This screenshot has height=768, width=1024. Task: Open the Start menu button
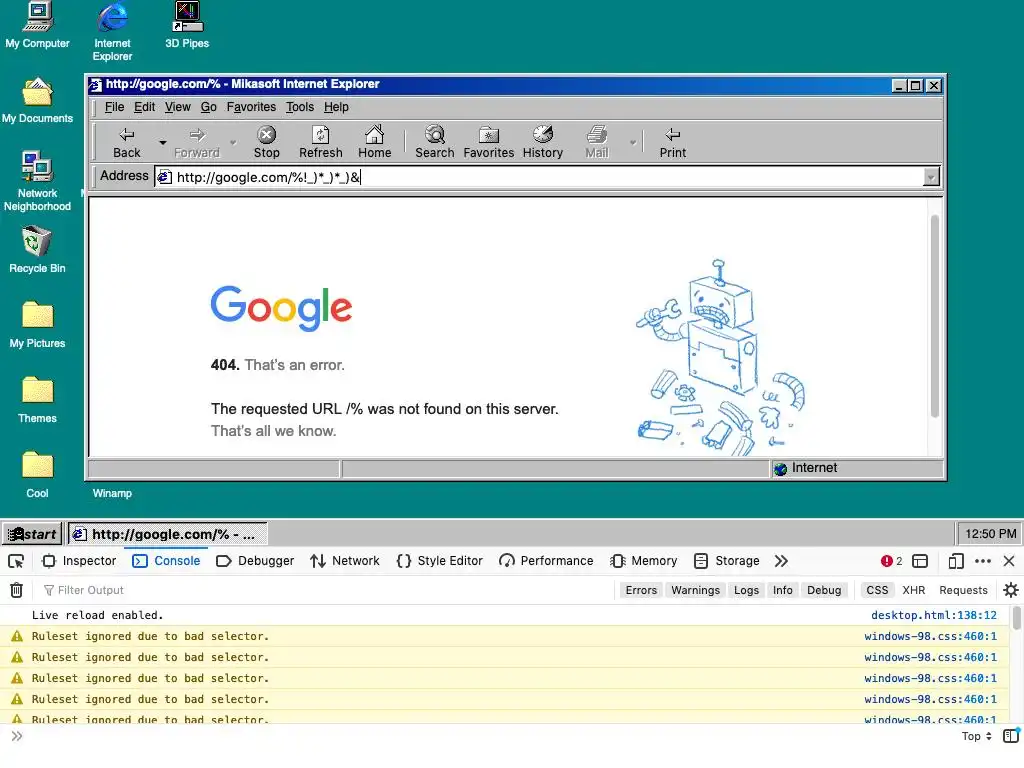tap(32, 534)
